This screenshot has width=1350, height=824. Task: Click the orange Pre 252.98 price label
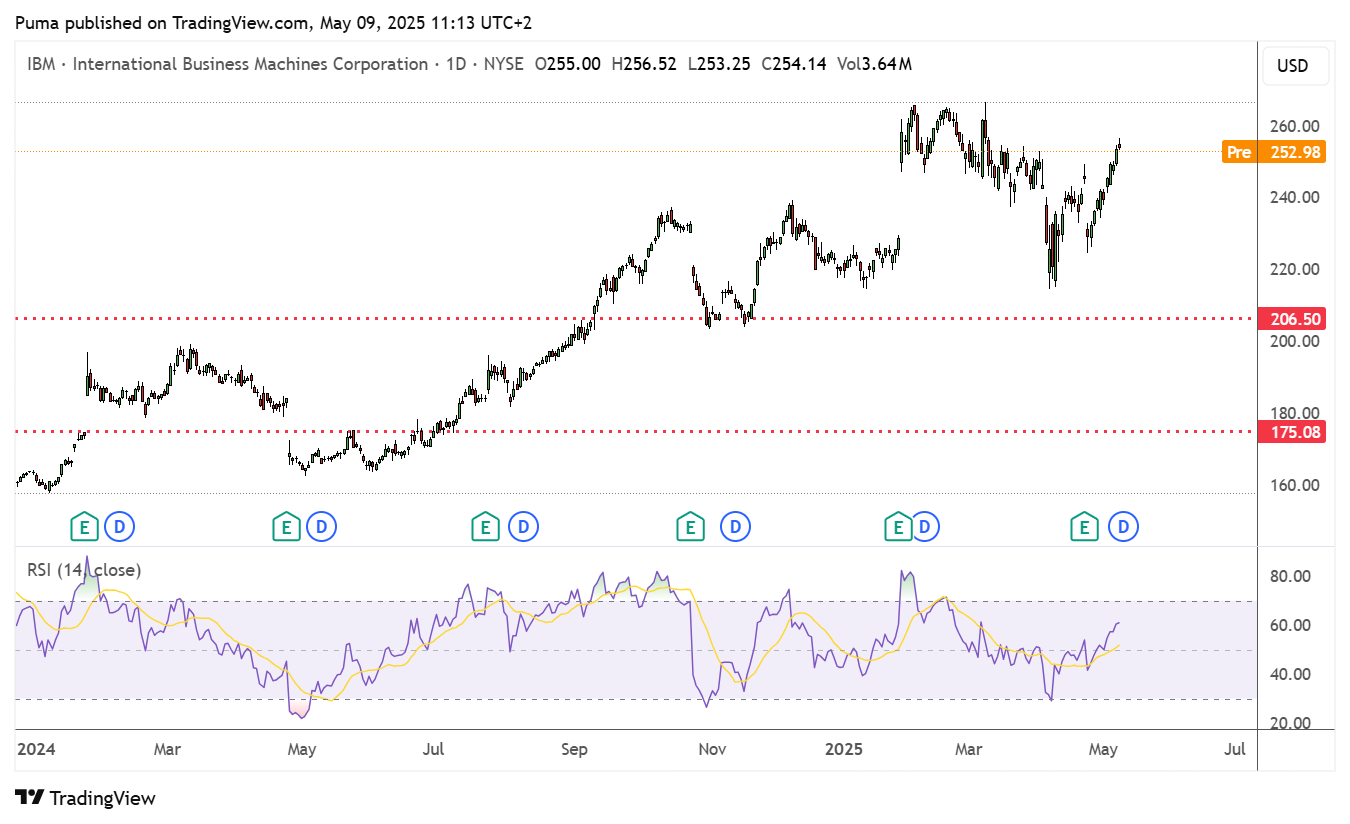coord(1273,152)
